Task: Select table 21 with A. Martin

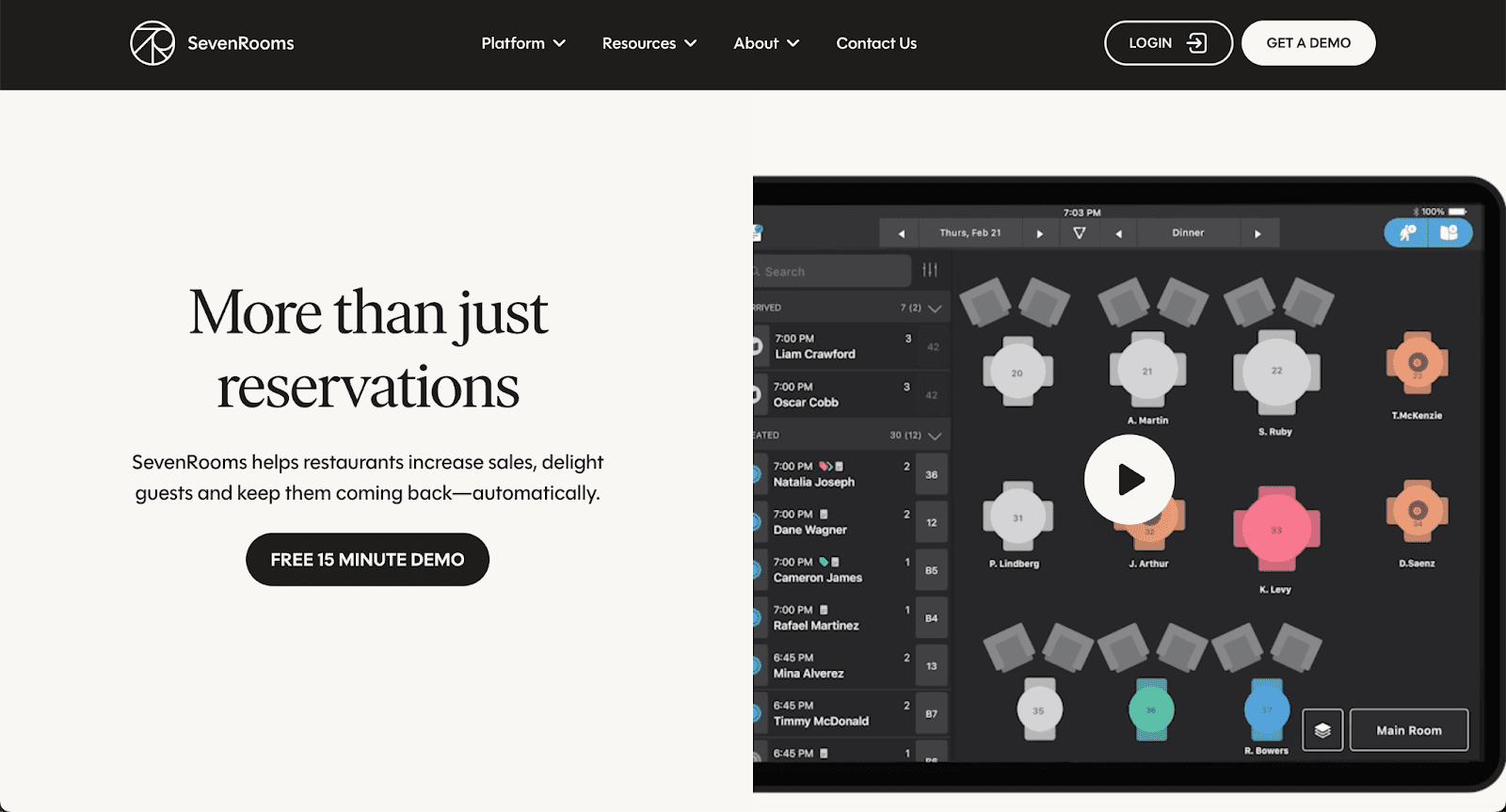Action: click(x=1147, y=372)
